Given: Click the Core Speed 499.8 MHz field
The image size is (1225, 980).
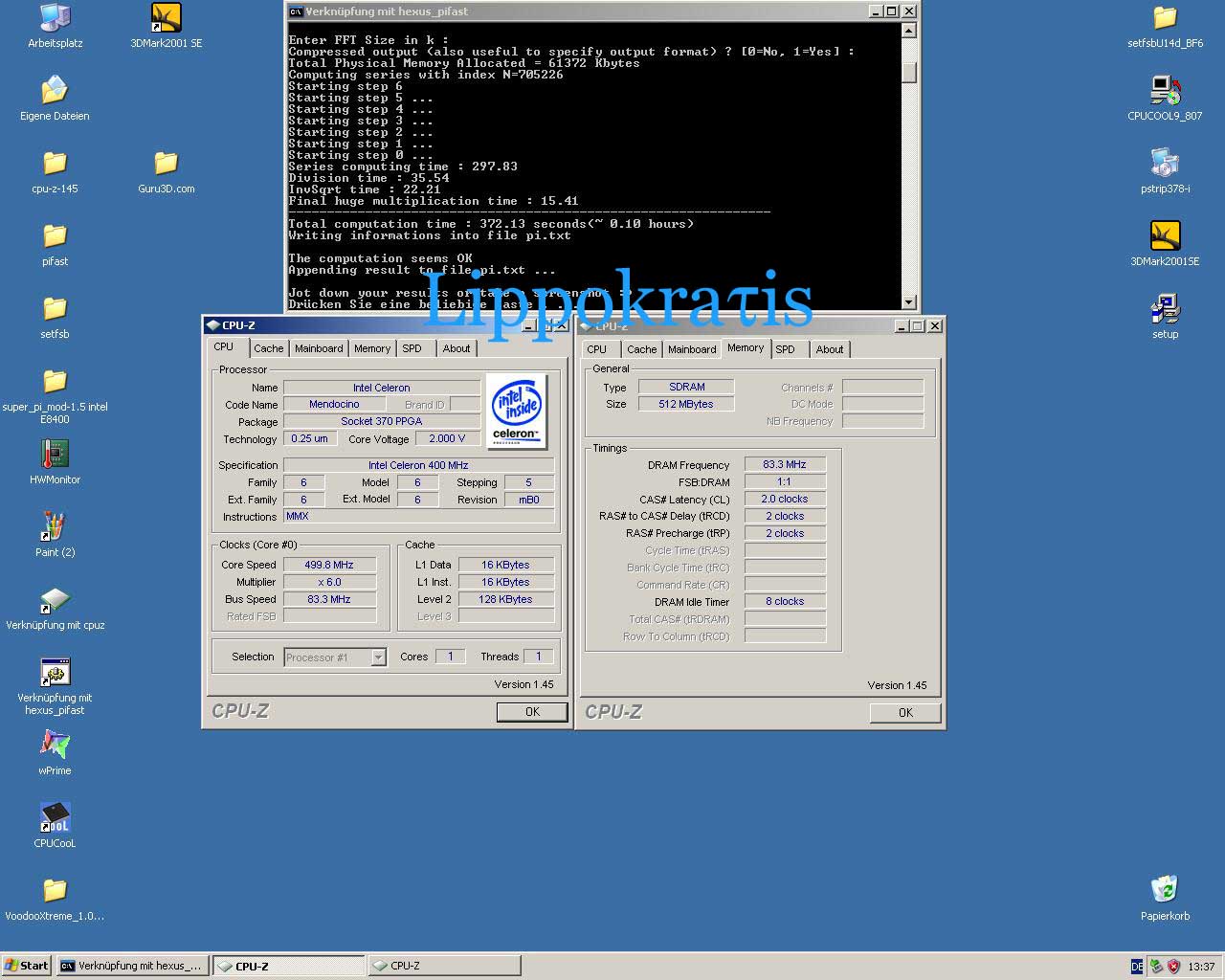Looking at the screenshot, I should (329, 565).
